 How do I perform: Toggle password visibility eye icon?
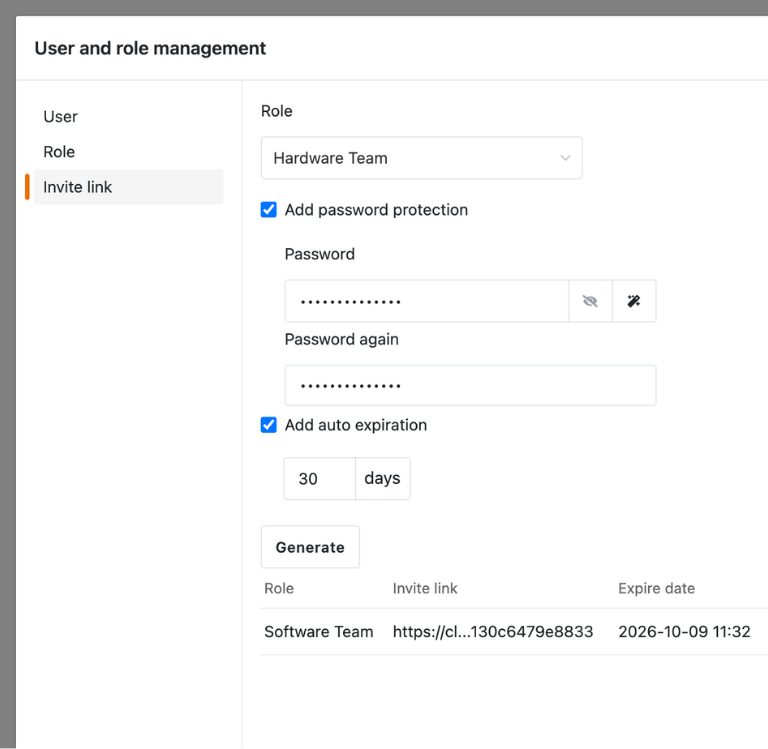click(x=590, y=301)
